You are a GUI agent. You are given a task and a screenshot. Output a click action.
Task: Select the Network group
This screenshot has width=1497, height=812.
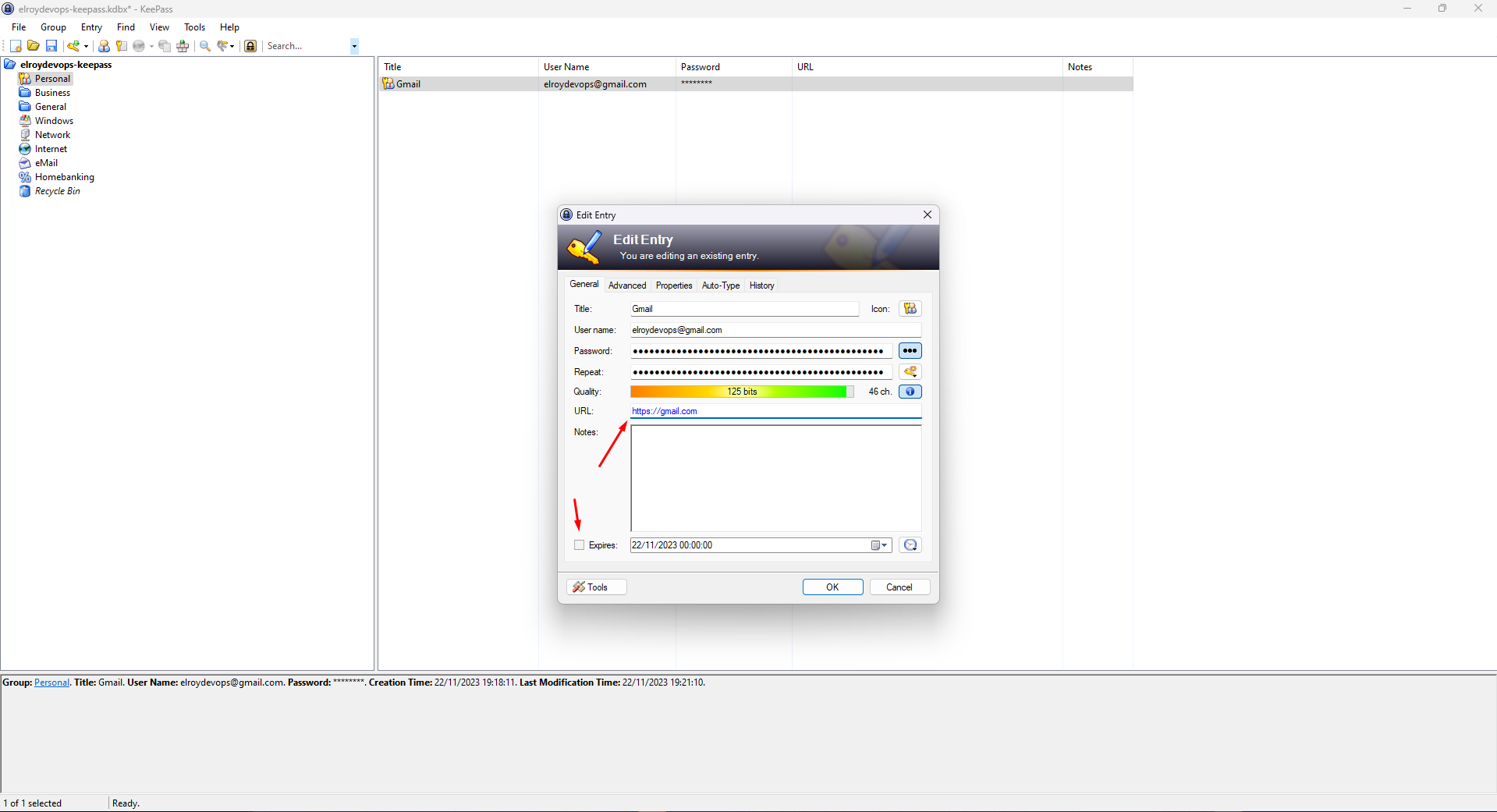coord(52,135)
